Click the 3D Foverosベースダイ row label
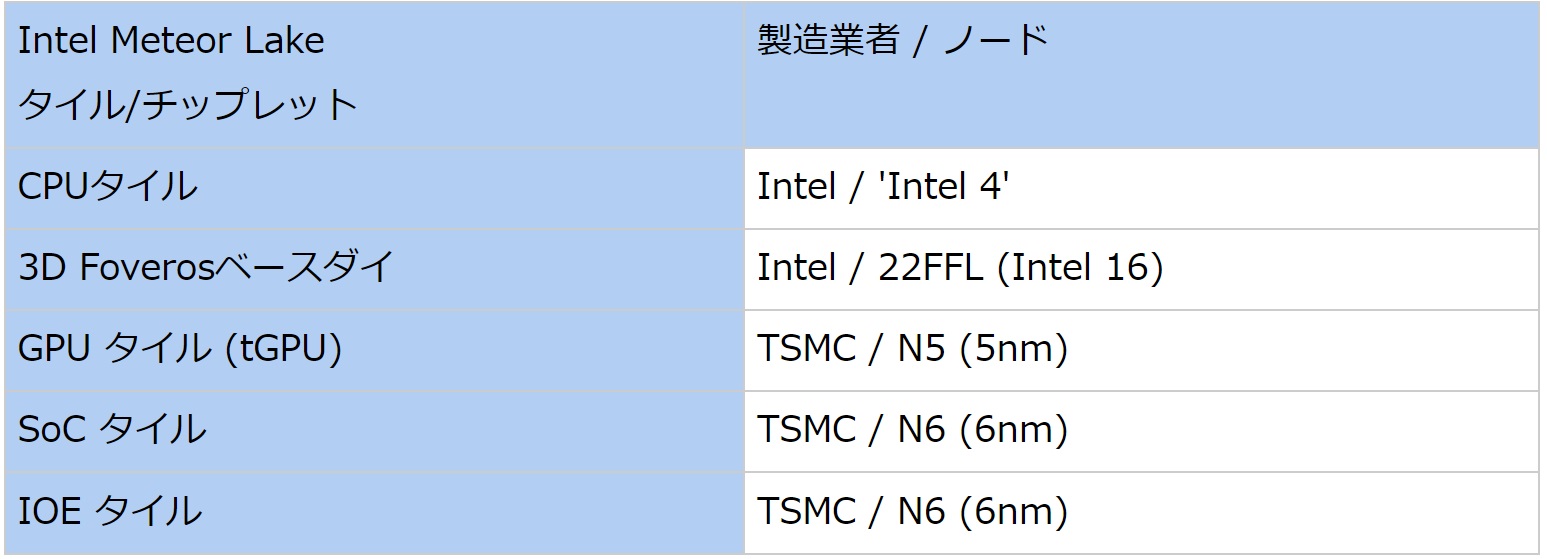Screen dimensions: 1547x559 tap(206, 267)
